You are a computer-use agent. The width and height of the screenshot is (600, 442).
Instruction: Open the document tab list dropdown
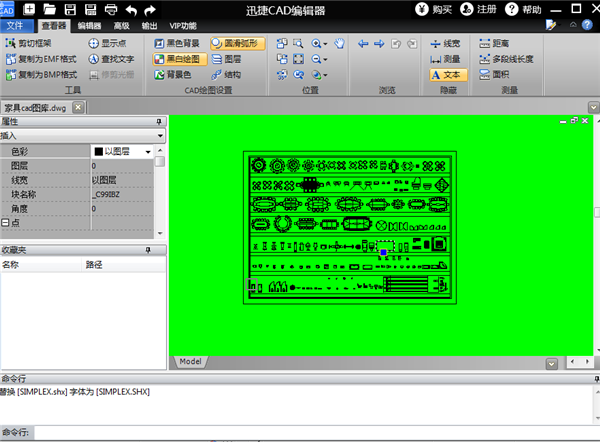pyautogui.click(x=593, y=108)
